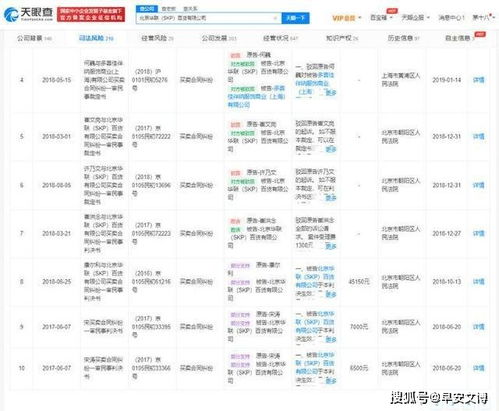Select the 查公司 search mode tab
The image size is (499, 411).
(x=147, y=9)
